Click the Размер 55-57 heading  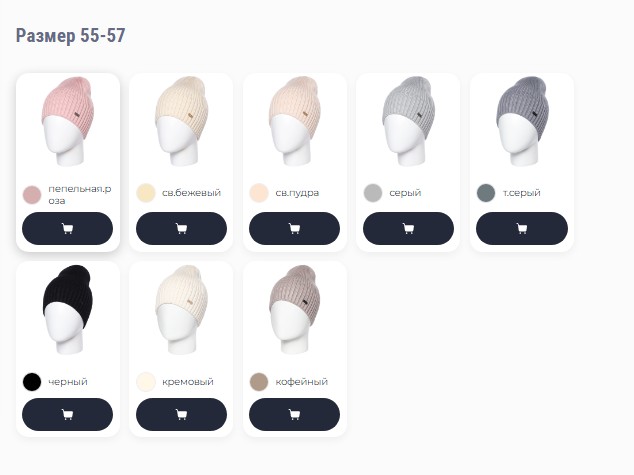click(x=70, y=35)
